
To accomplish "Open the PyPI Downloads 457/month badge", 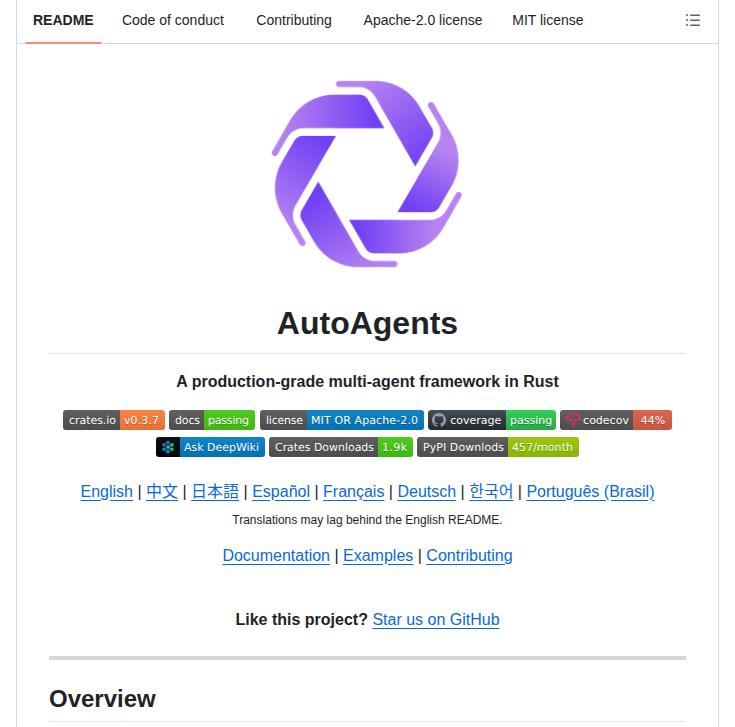I will (x=498, y=447).
